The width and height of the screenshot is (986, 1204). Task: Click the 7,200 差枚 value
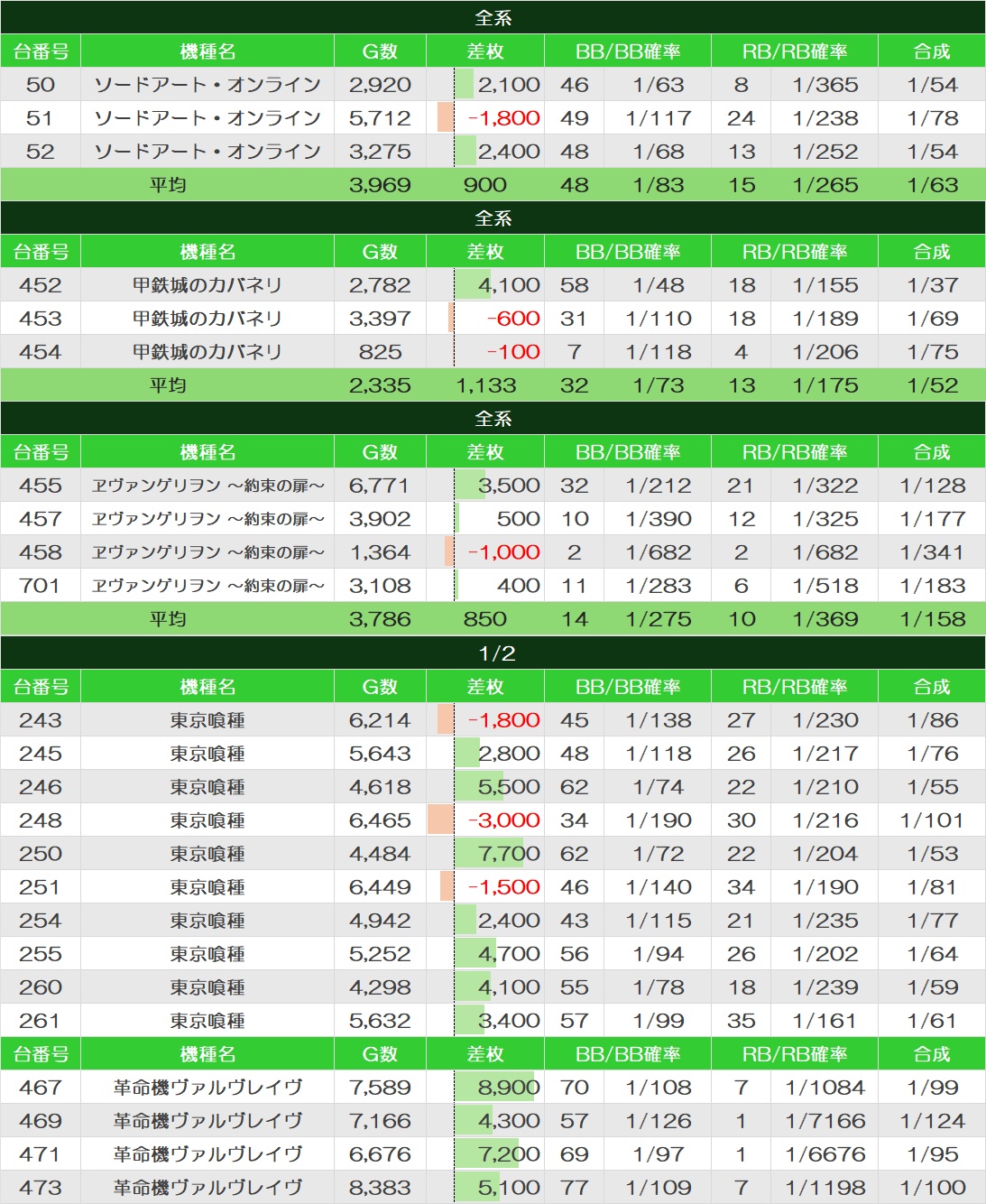tap(509, 1154)
